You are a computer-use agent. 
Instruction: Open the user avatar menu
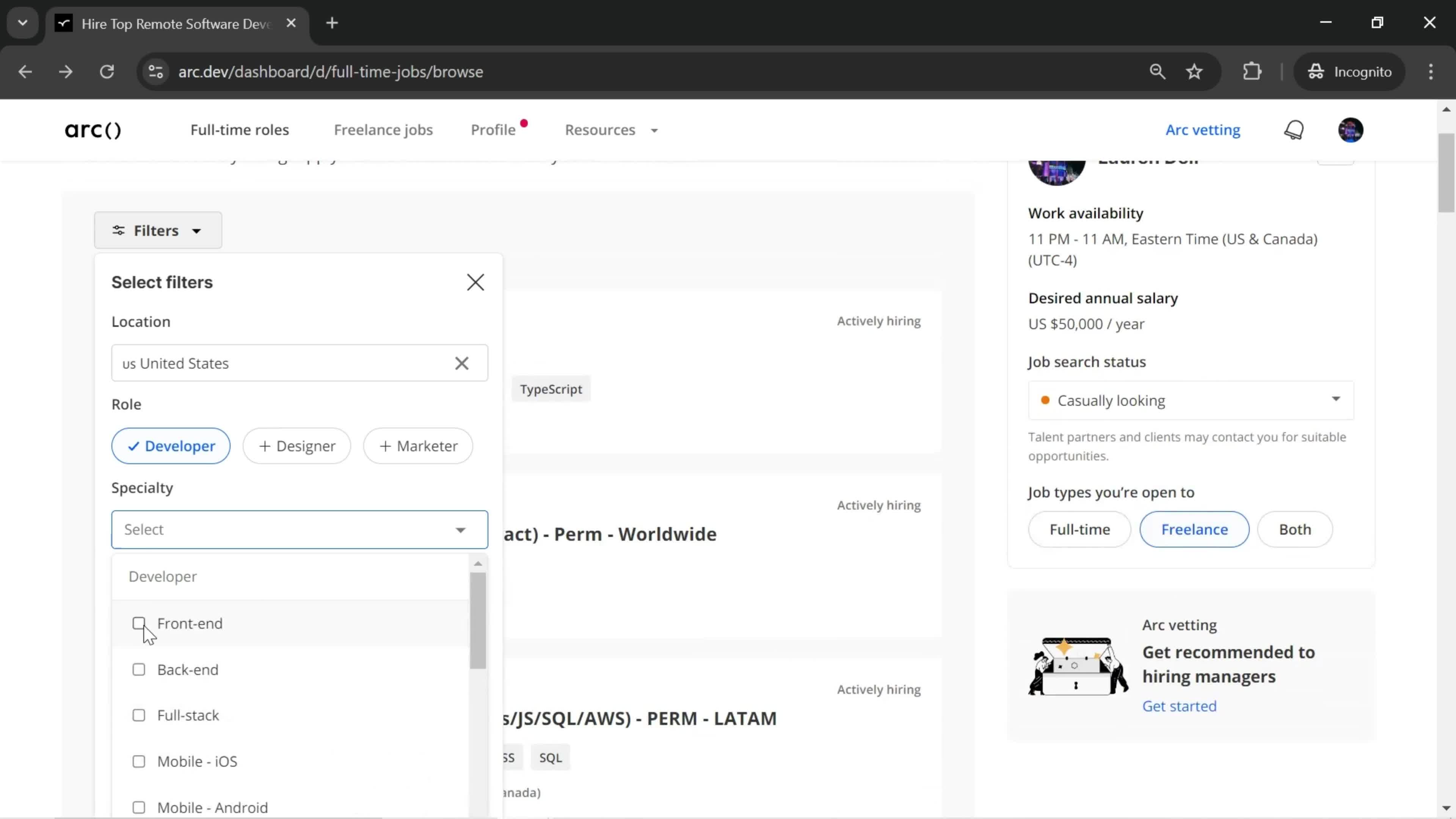pyautogui.click(x=1350, y=130)
